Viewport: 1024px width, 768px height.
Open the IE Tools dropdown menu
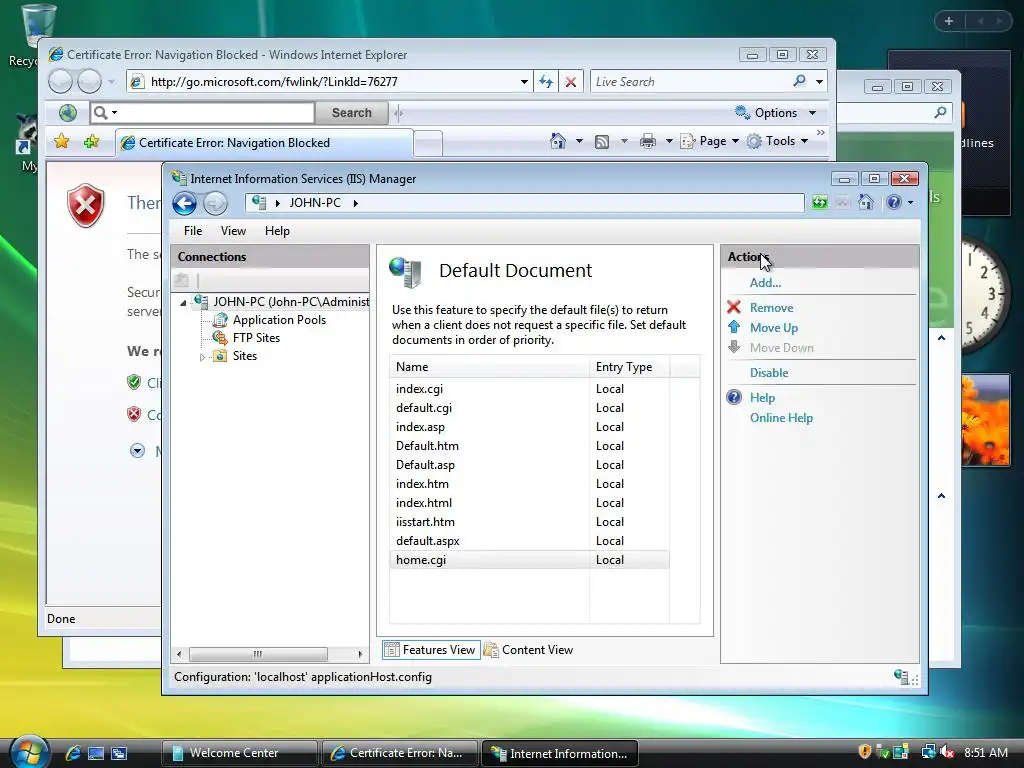tap(777, 141)
